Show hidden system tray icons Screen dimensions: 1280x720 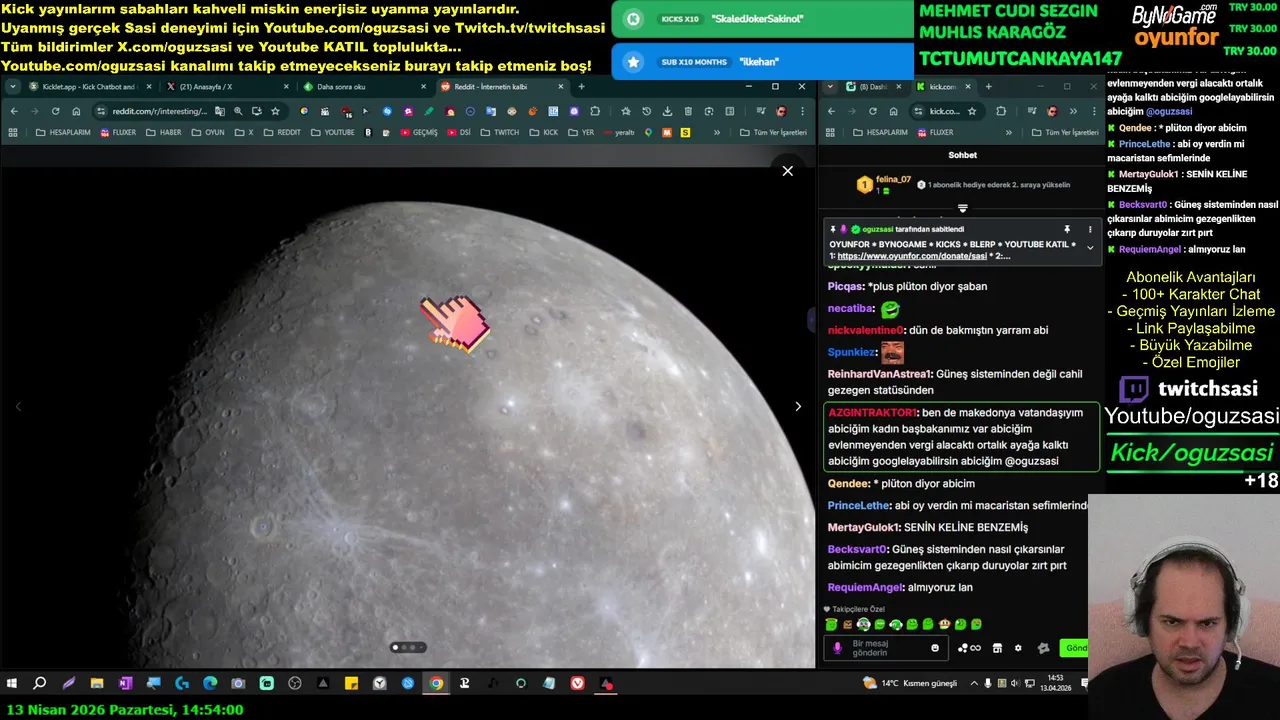tap(974, 683)
